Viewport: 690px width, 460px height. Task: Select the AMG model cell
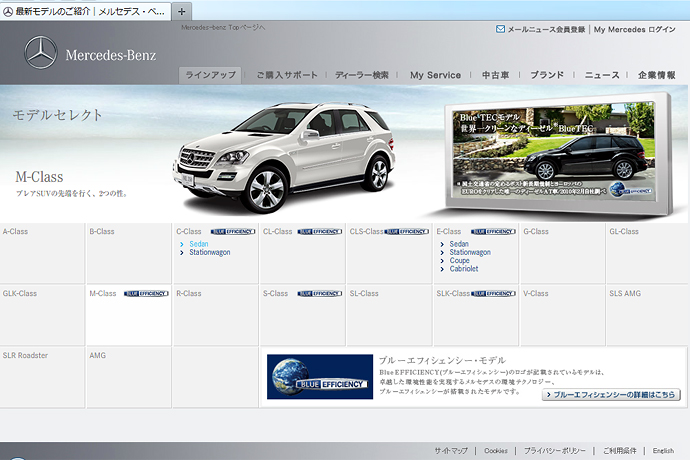tap(128, 377)
